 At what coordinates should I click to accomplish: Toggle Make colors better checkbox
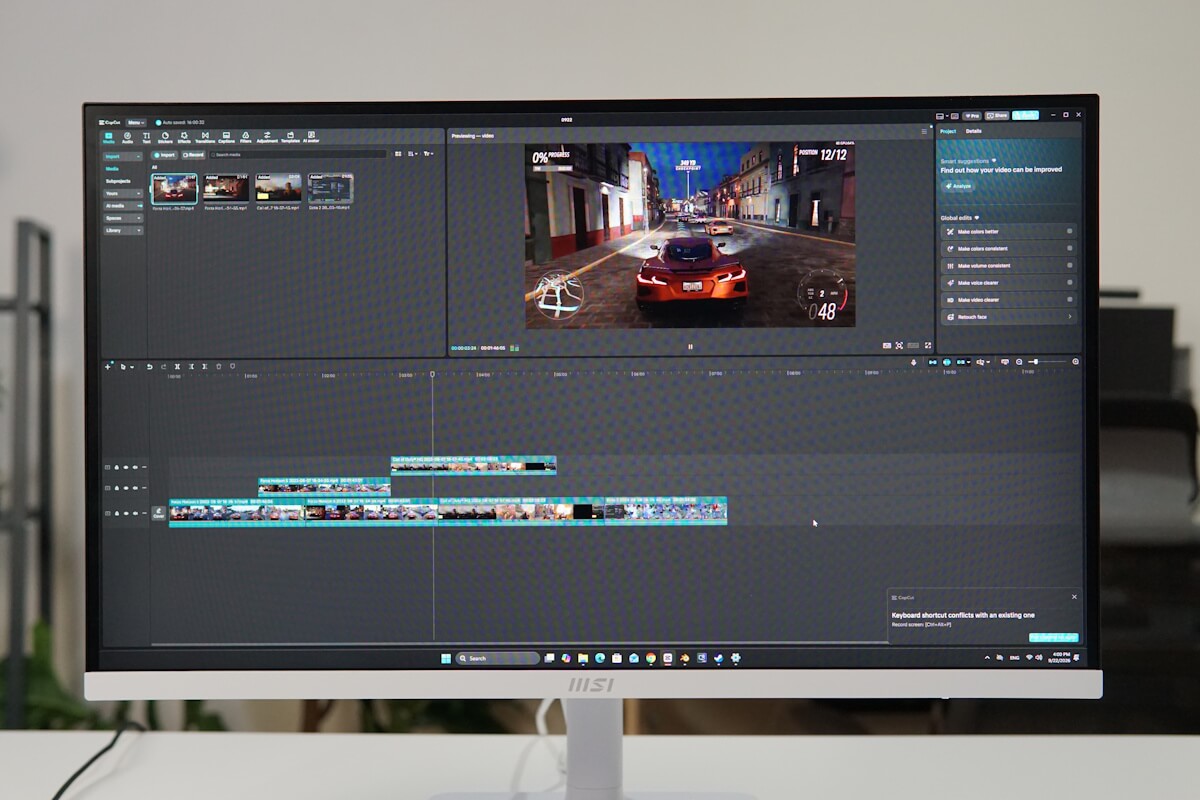coord(1069,231)
